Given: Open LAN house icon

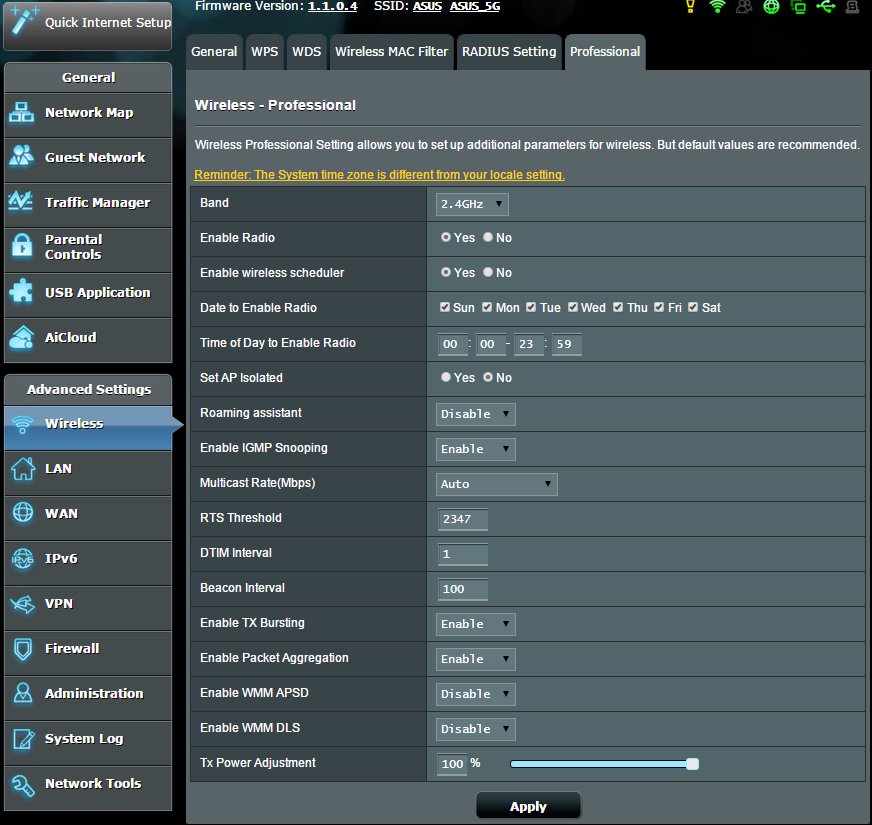Looking at the screenshot, I should coord(23,468).
